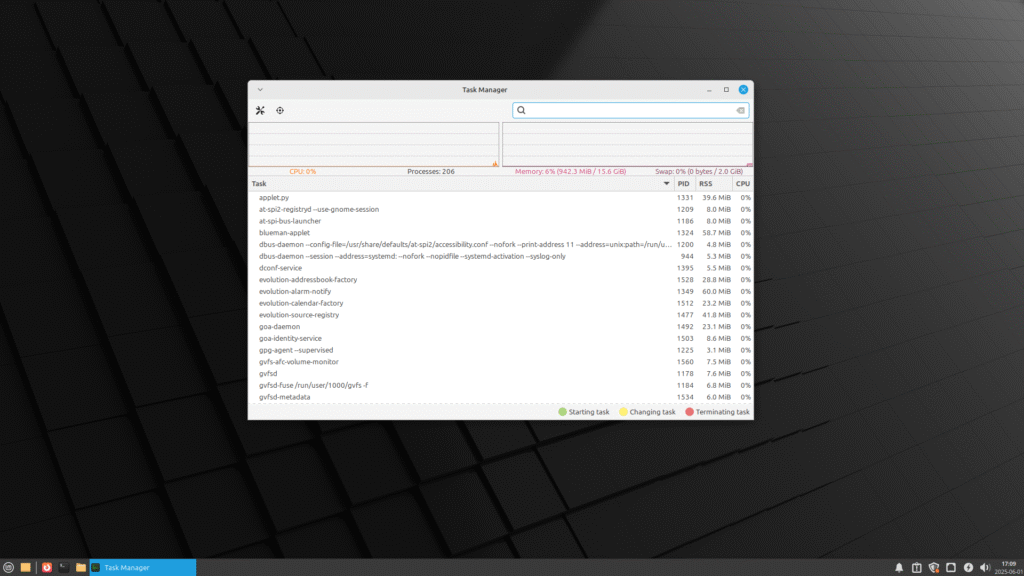
Task: Select the gvfsd process row
Action: click(500, 374)
